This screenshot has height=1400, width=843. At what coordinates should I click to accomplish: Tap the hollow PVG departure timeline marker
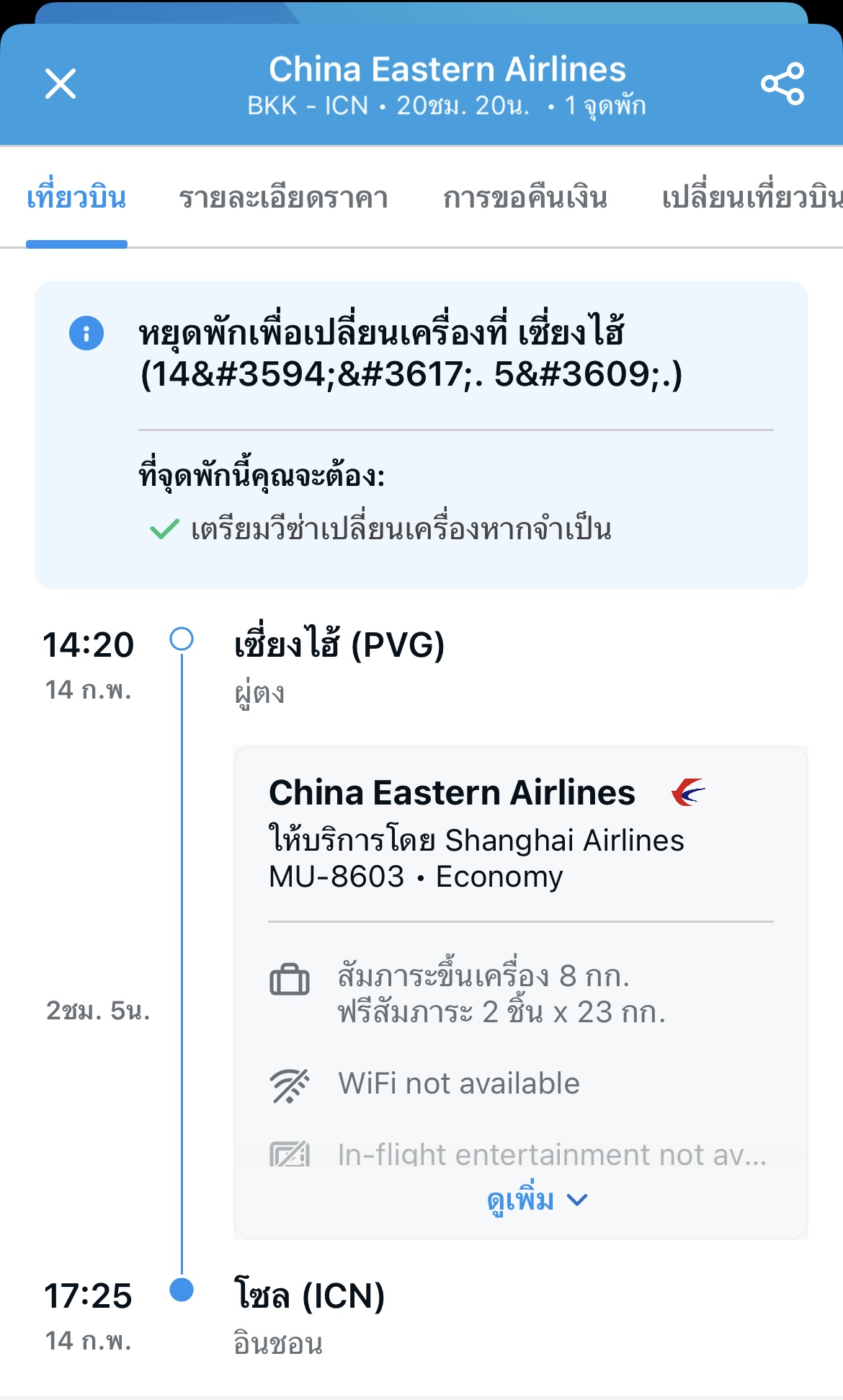pos(182,639)
